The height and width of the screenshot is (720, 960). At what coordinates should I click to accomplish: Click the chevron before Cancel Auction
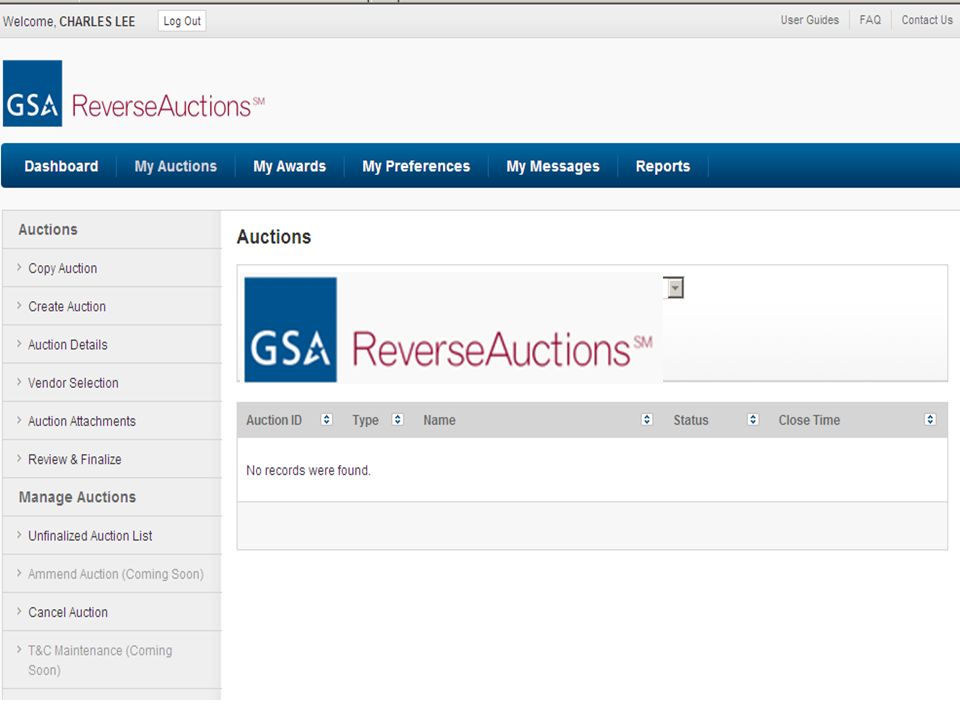coord(19,612)
